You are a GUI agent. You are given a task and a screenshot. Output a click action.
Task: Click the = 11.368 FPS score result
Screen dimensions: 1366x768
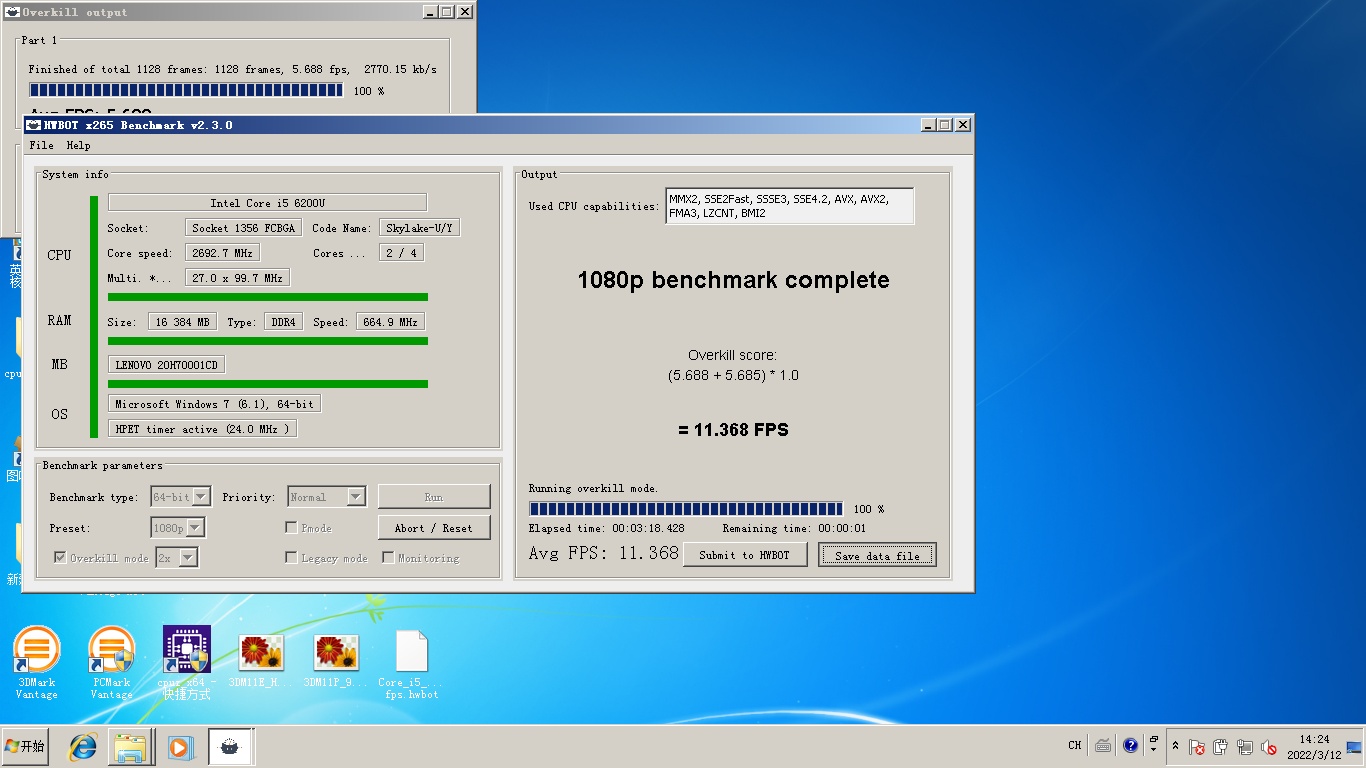(x=733, y=430)
